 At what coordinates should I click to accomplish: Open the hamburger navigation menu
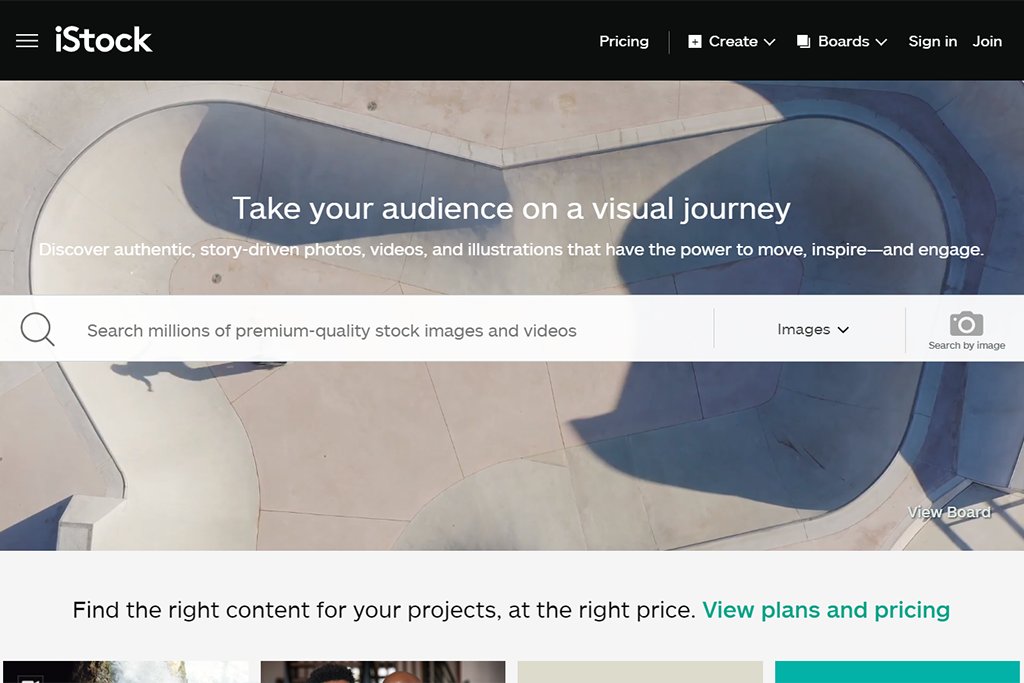[x=27, y=41]
